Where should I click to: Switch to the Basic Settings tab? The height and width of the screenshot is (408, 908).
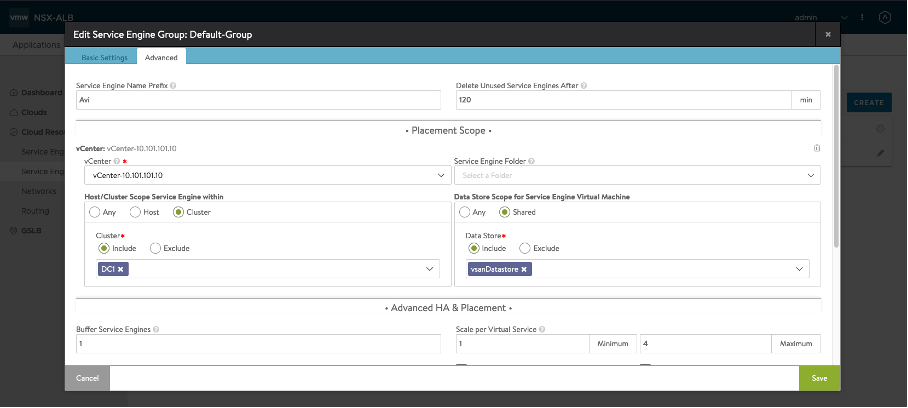click(x=104, y=57)
